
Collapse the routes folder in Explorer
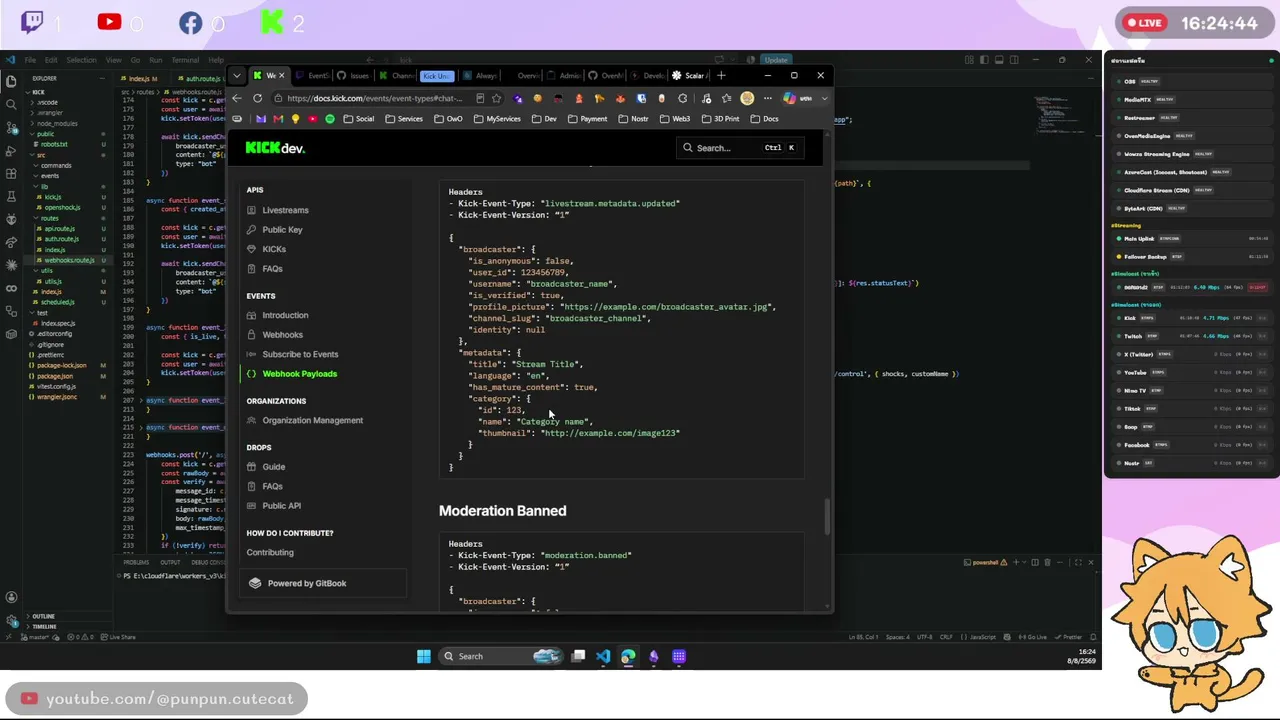[x=50, y=218]
